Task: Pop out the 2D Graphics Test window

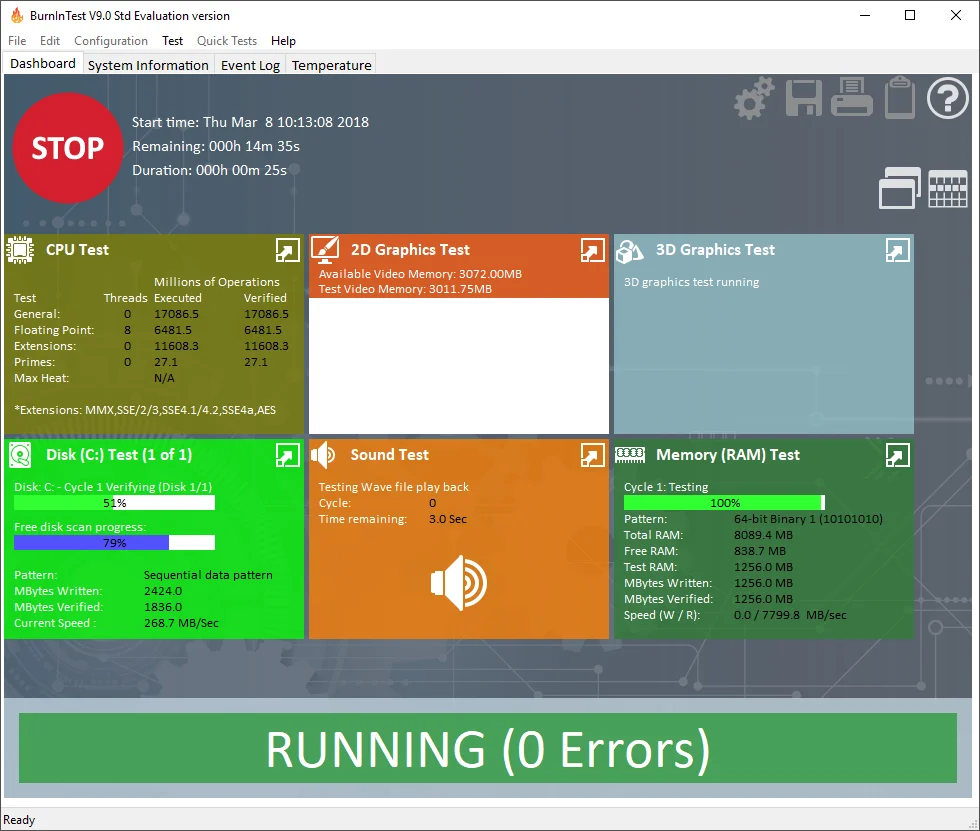Action: pyautogui.click(x=592, y=251)
